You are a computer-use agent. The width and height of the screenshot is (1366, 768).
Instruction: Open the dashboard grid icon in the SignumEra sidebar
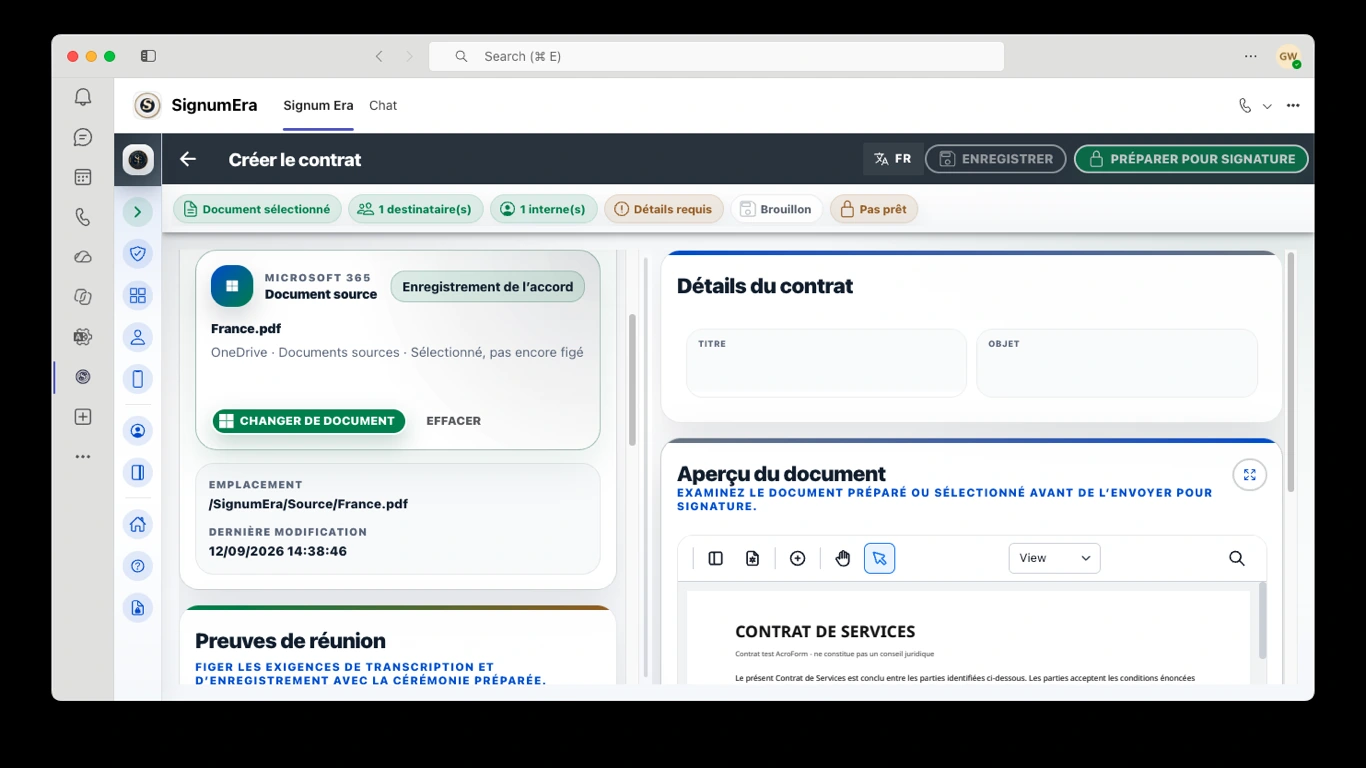point(138,295)
